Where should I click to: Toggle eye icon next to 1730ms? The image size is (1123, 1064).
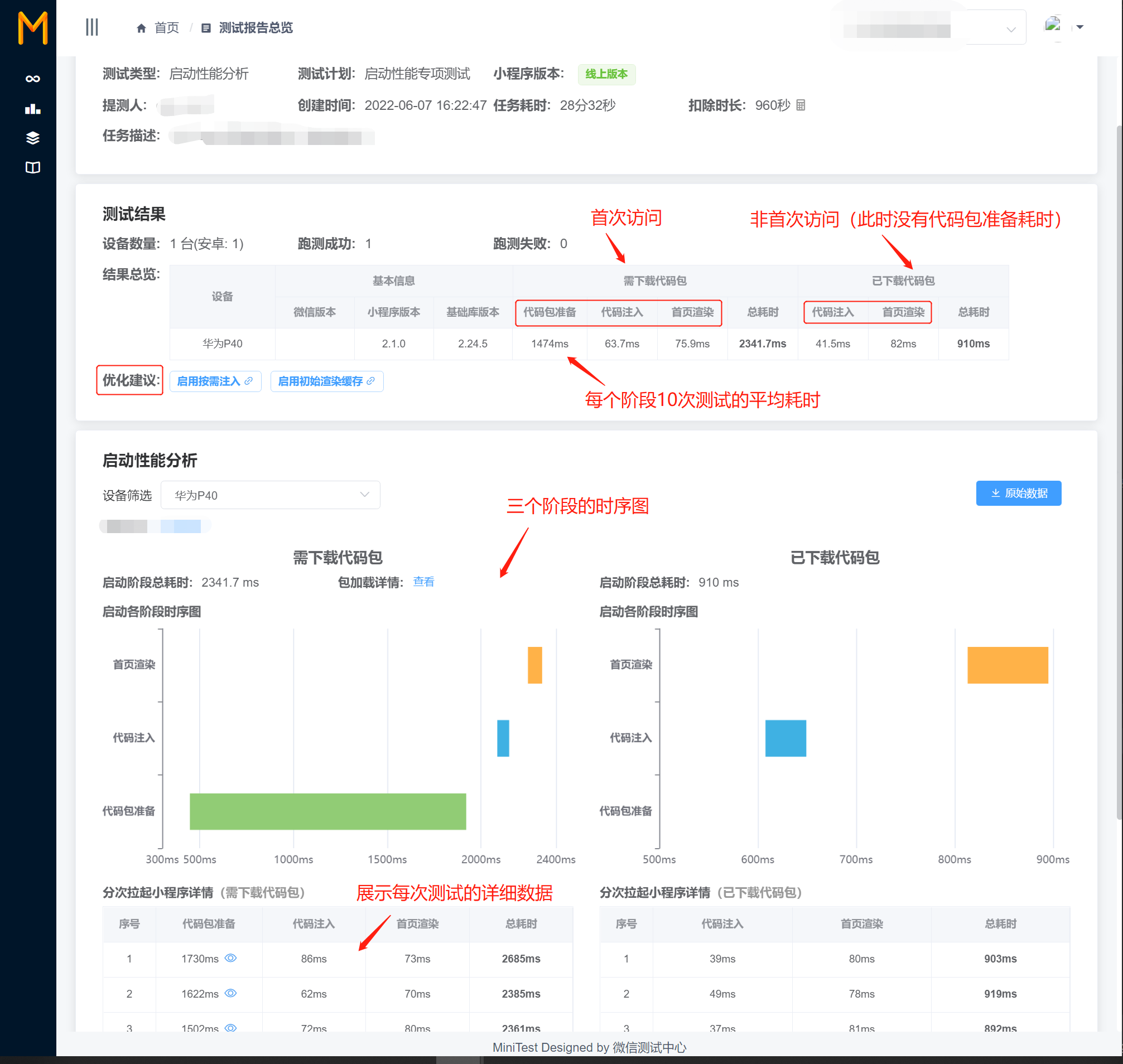coord(230,958)
